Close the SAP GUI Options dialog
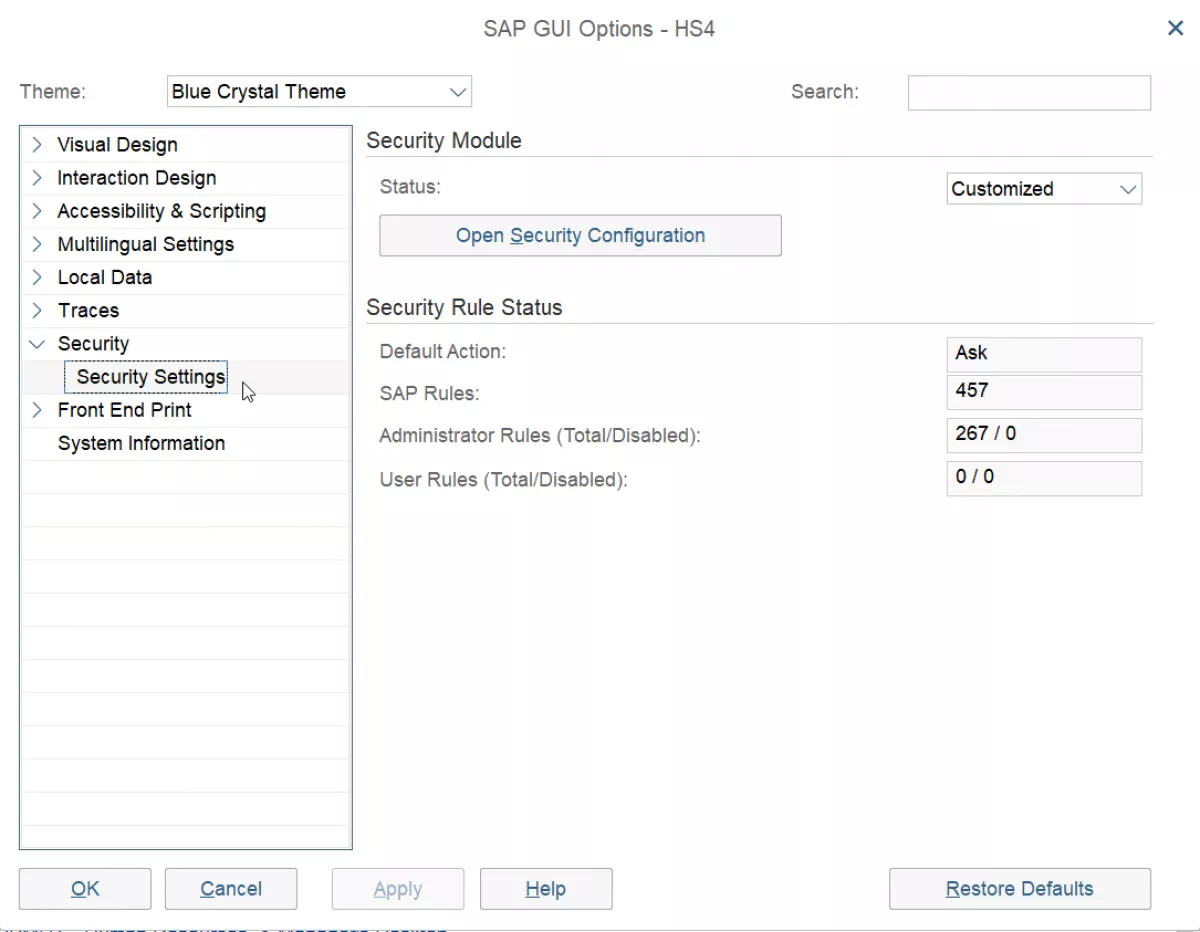1200x932 pixels. [1176, 28]
